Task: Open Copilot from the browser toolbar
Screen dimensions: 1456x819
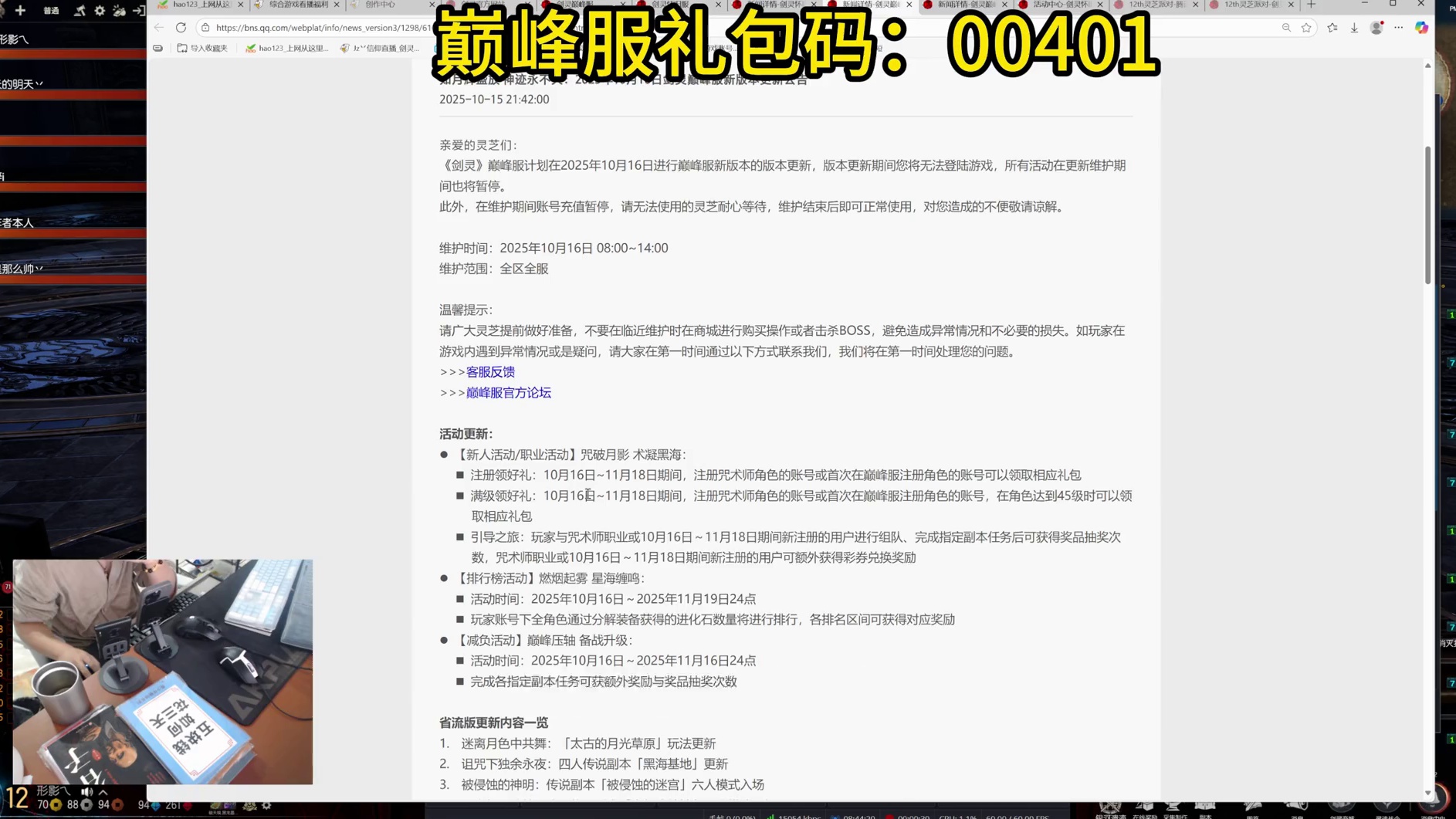Action: [x=1421, y=28]
